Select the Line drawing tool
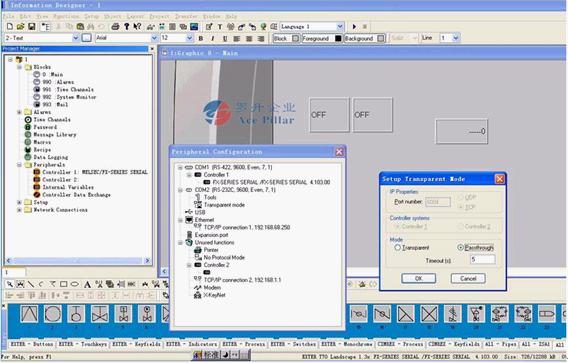568x363 pixels. 31,284
